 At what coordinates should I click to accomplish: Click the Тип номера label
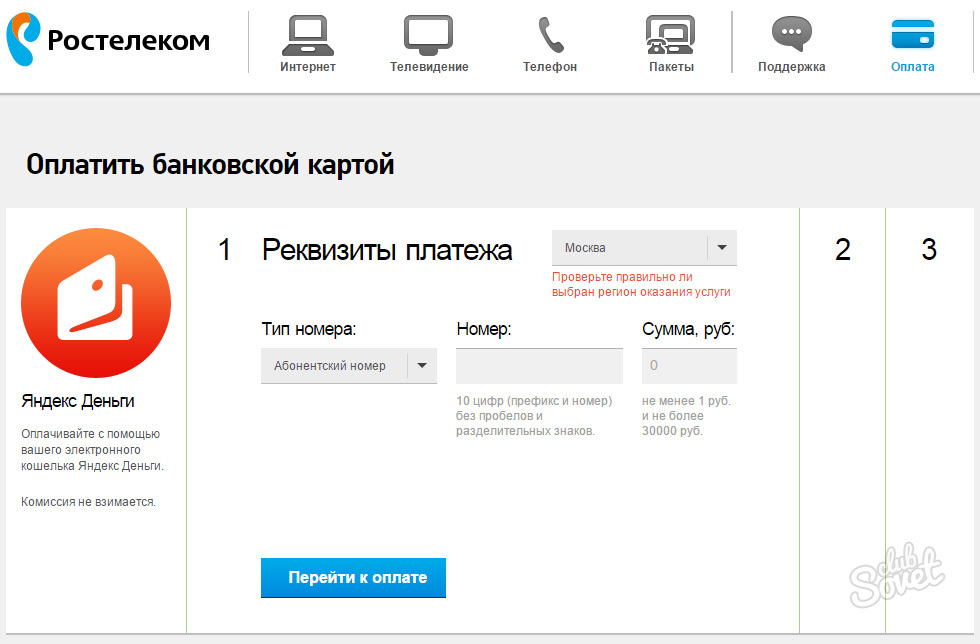(309, 330)
